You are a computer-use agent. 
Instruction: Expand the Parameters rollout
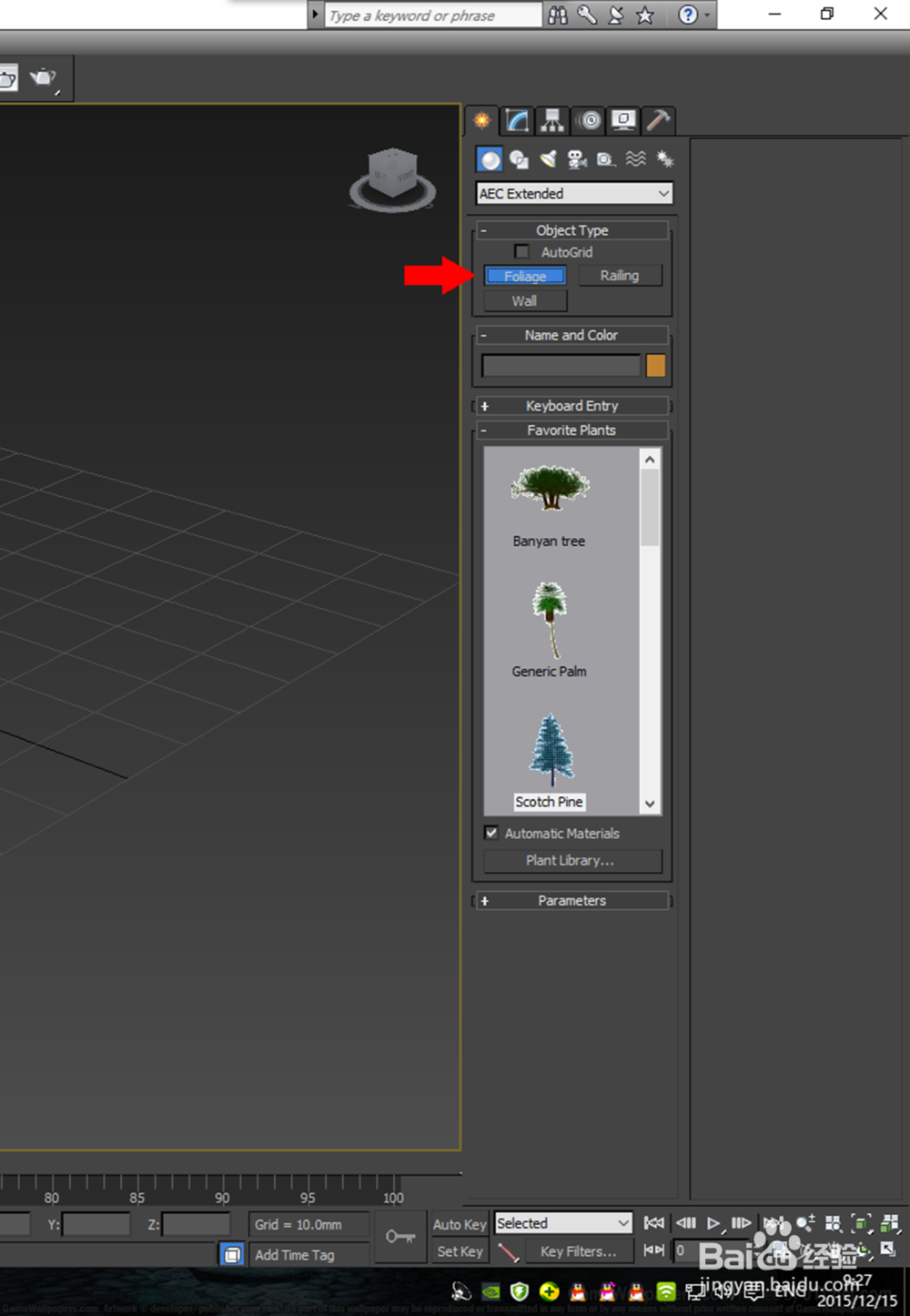tap(571, 901)
